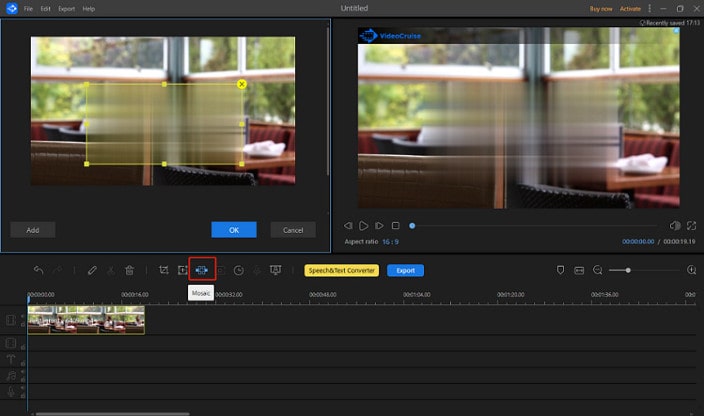
Task: Click the horizontal timeline scrollbar
Action: pyautogui.click(x=112, y=414)
